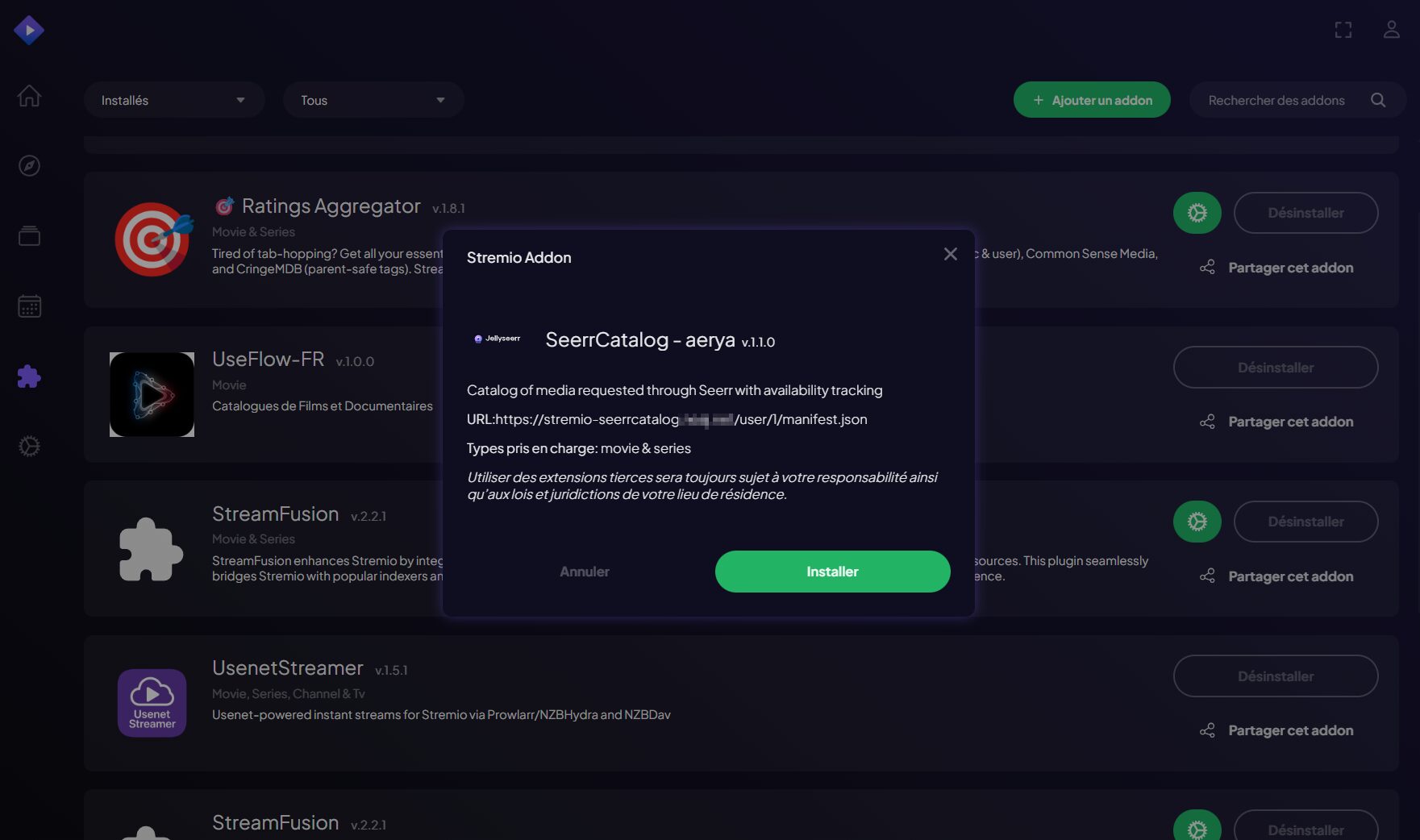Viewport: 1420px width, 840px height.
Task: Expand the Tous type dropdown
Action: pos(373,100)
